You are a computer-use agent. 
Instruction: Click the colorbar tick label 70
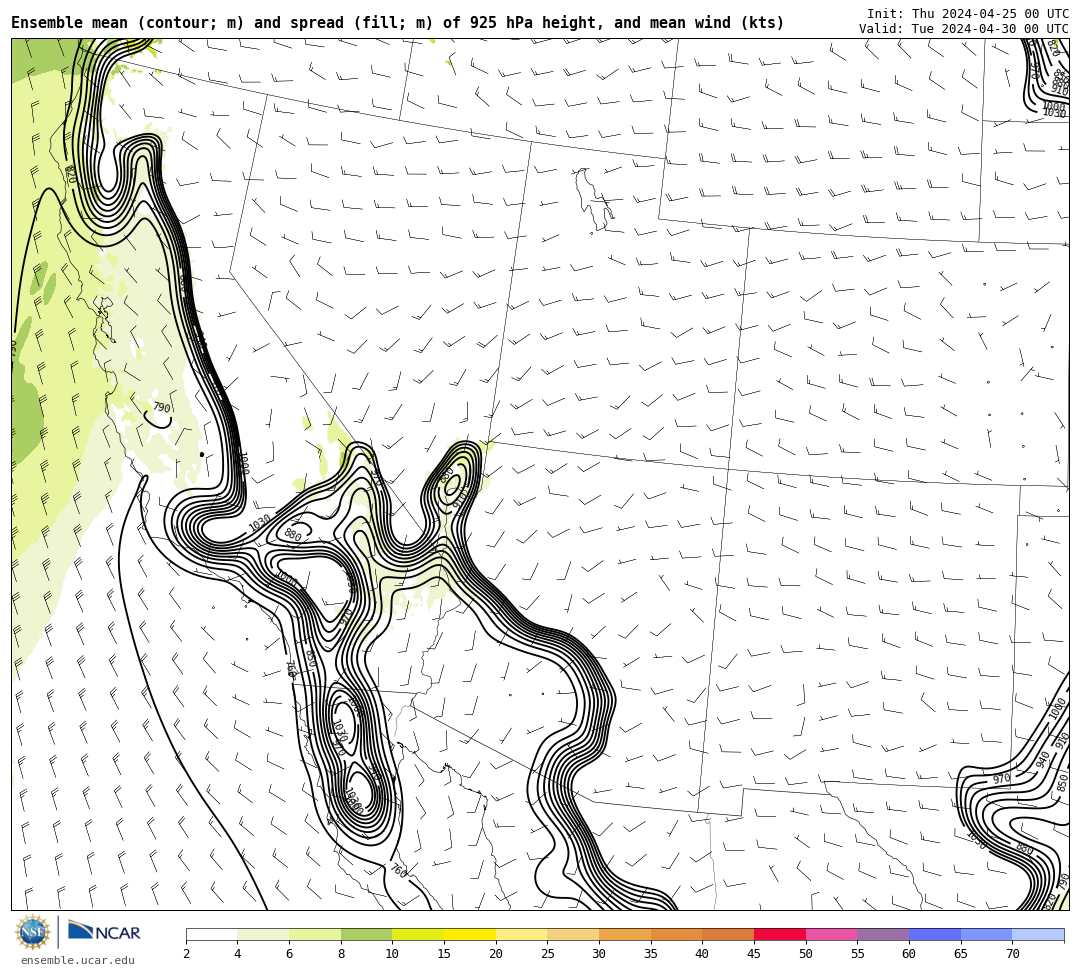(x=1012, y=954)
